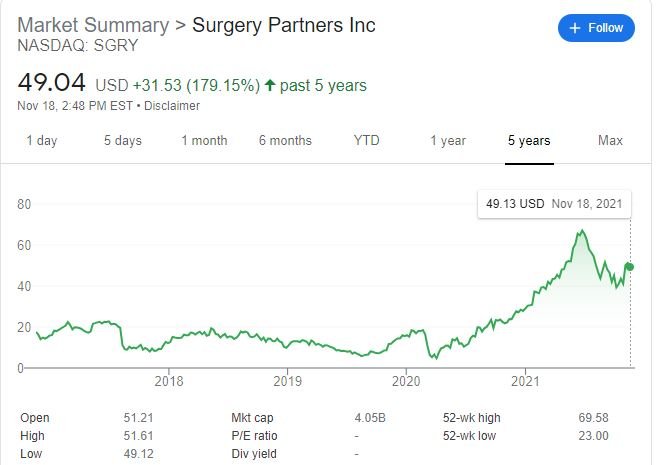This screenshot has height=465, width=663.
Task: Click the plus icon on Follow button
Action: tap(575, 28)
